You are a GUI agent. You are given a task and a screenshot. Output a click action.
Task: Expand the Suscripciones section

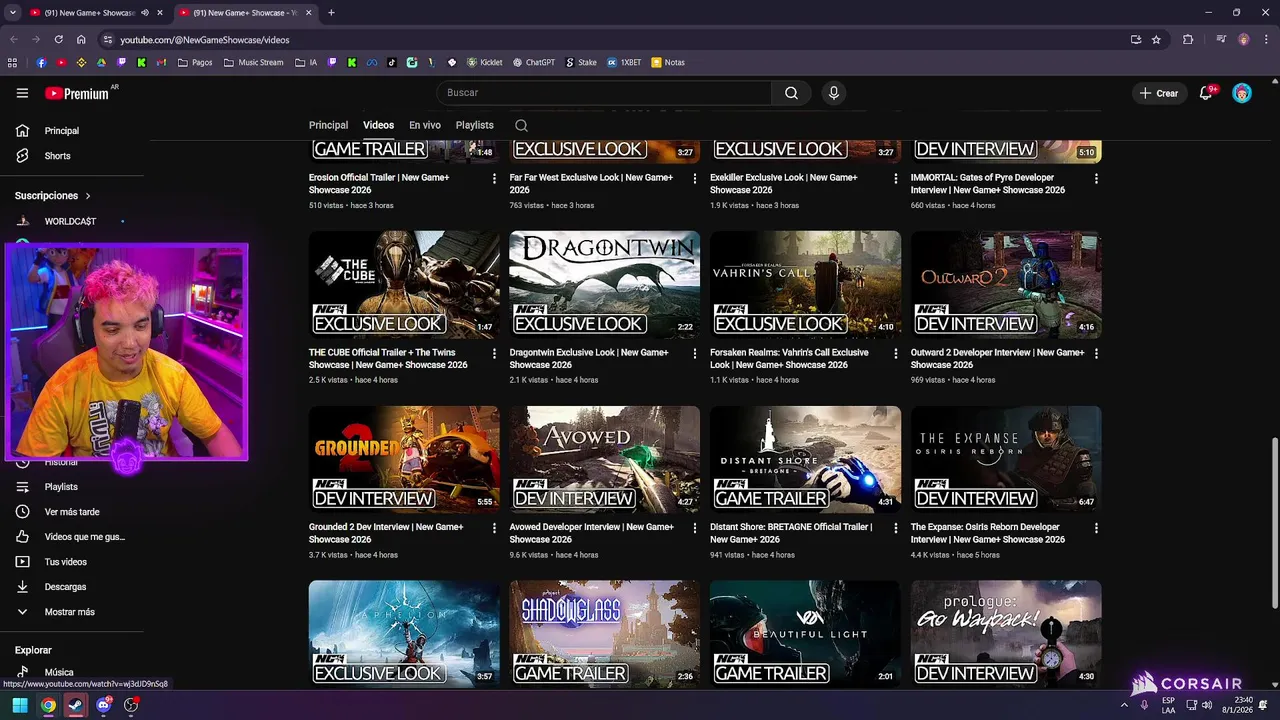pos(54,196)
